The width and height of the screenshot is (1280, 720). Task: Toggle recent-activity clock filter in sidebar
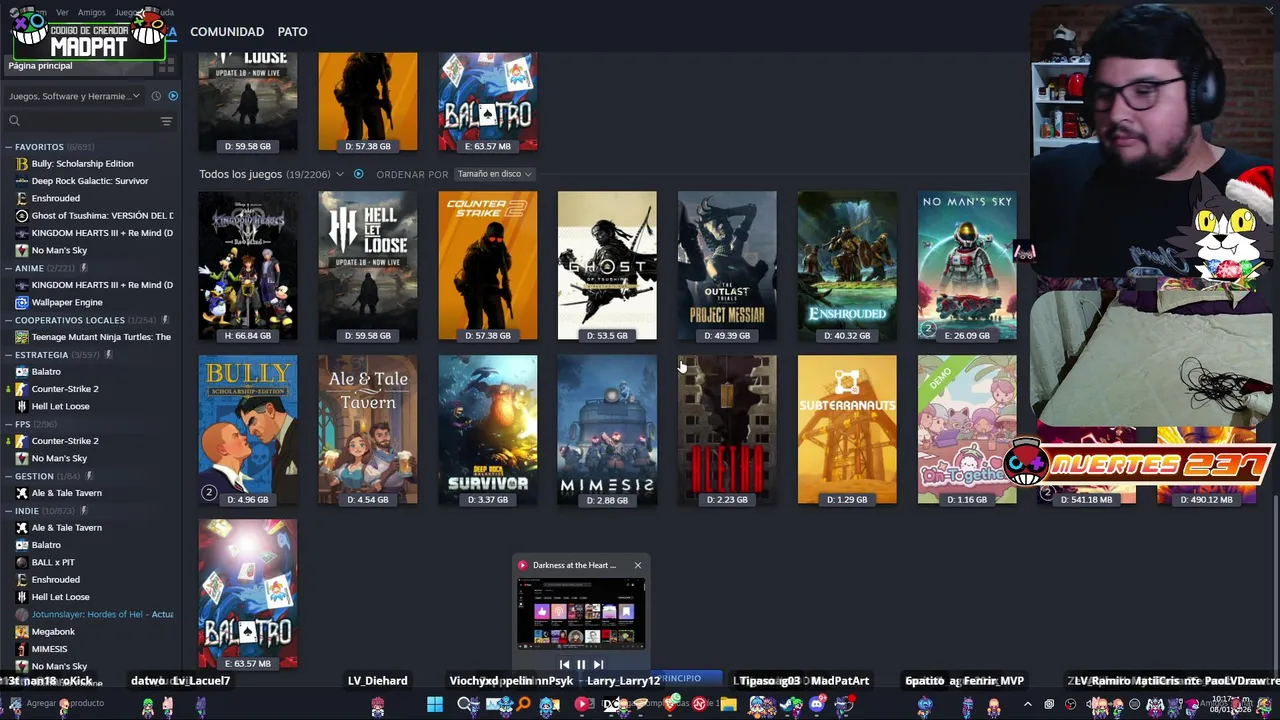(156, 96)
